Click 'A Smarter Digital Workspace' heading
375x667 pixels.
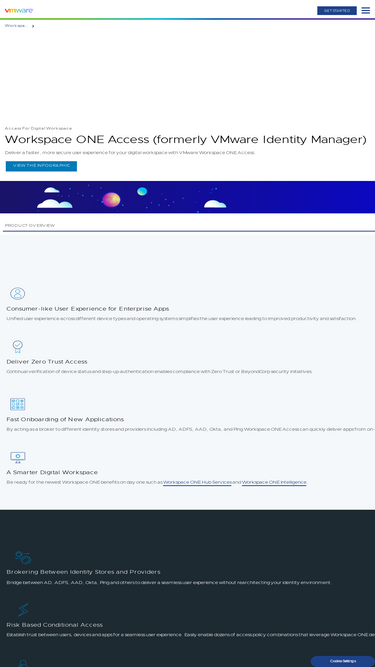click(x=52, y=472)
